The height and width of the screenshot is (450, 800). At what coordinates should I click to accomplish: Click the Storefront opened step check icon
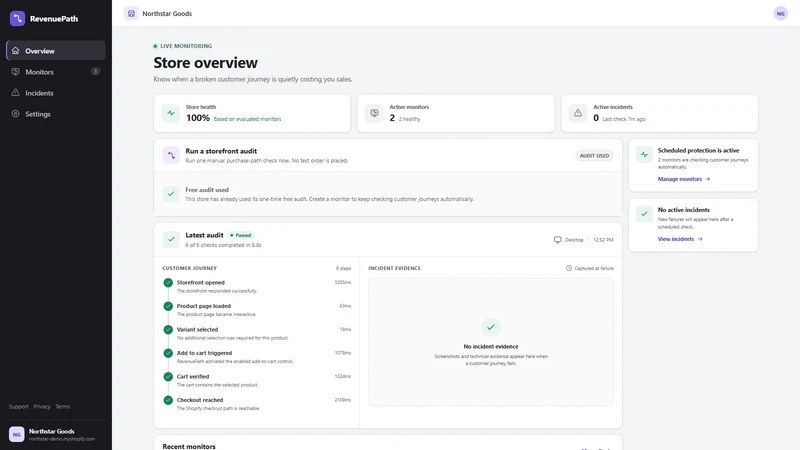pyautogui.click(x=168, y=283)
